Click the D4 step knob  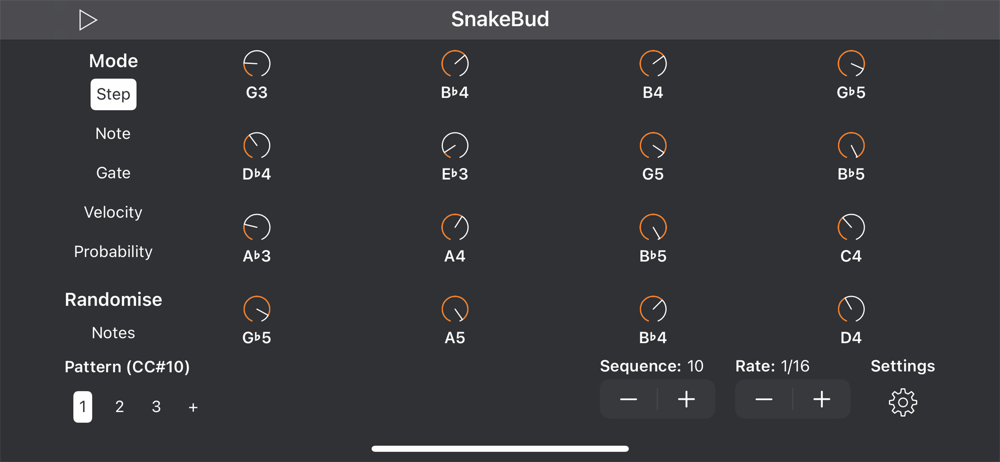coord(851,309)
